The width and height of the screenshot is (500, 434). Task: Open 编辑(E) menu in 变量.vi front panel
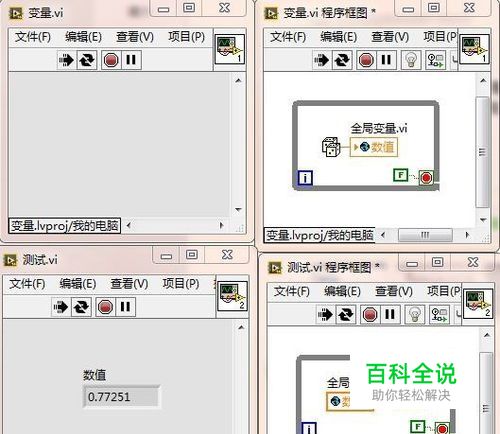click(84, 37)
